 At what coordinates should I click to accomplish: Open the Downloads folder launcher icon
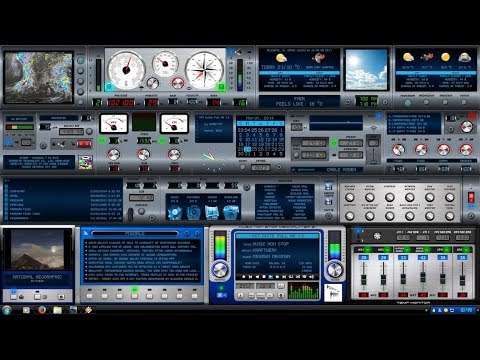point(231,212)
